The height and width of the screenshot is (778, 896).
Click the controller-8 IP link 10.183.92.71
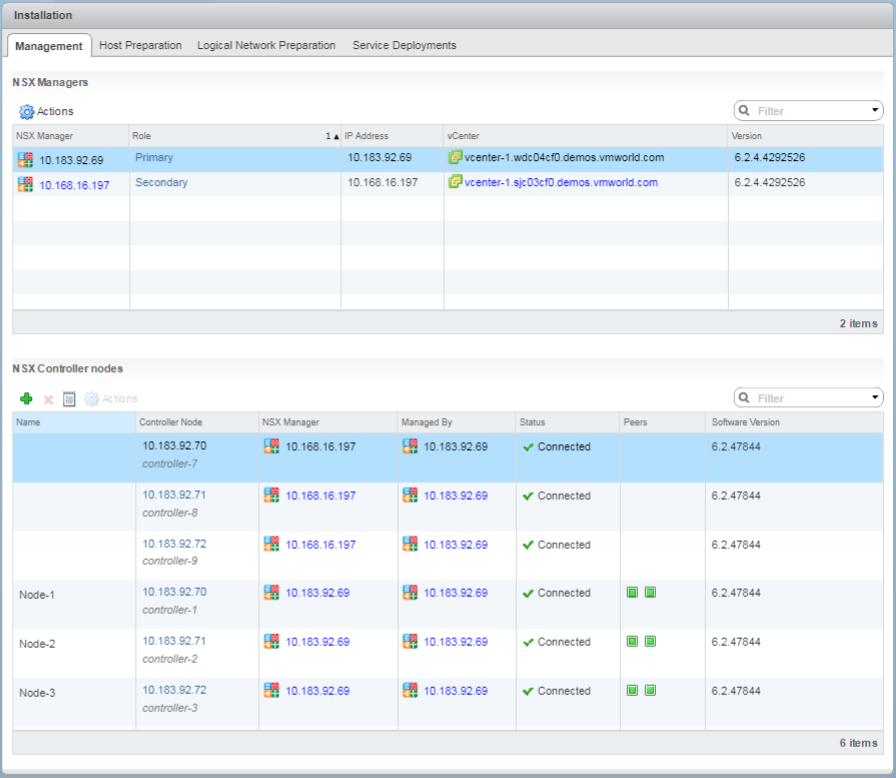[174, 496]
